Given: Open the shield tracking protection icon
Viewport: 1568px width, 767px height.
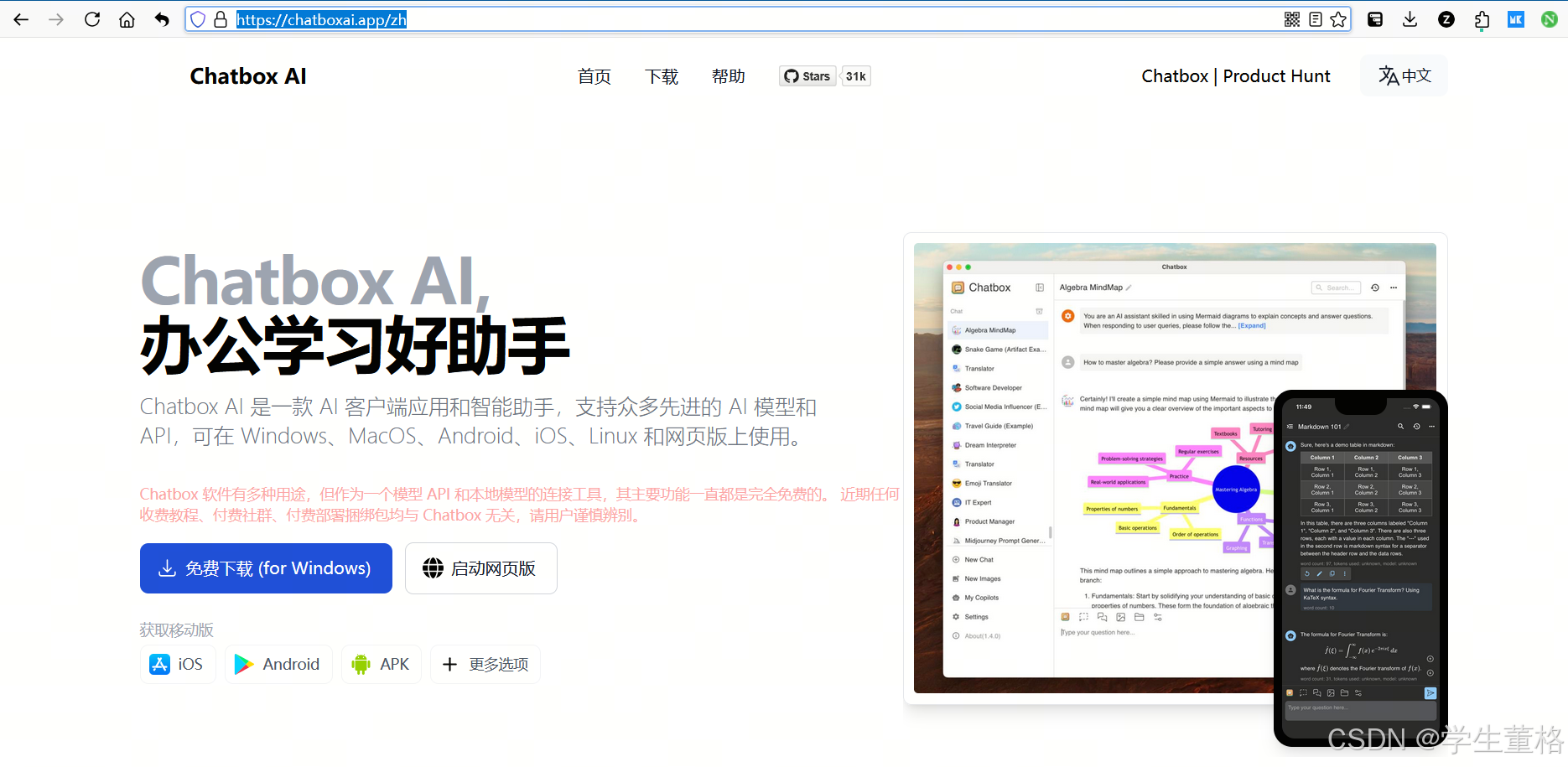Looking at the screenshot, I should pyautogui.click(x=198, y=19).
